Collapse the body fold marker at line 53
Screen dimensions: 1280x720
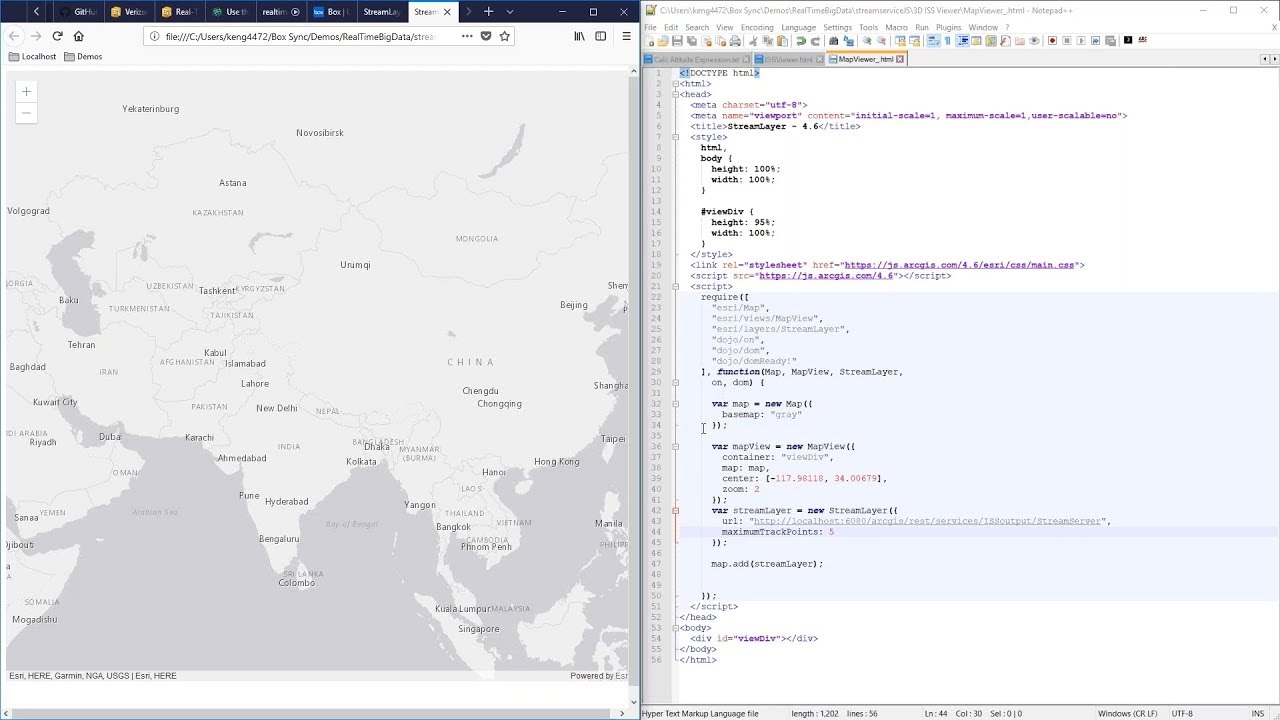pos(676,628)
